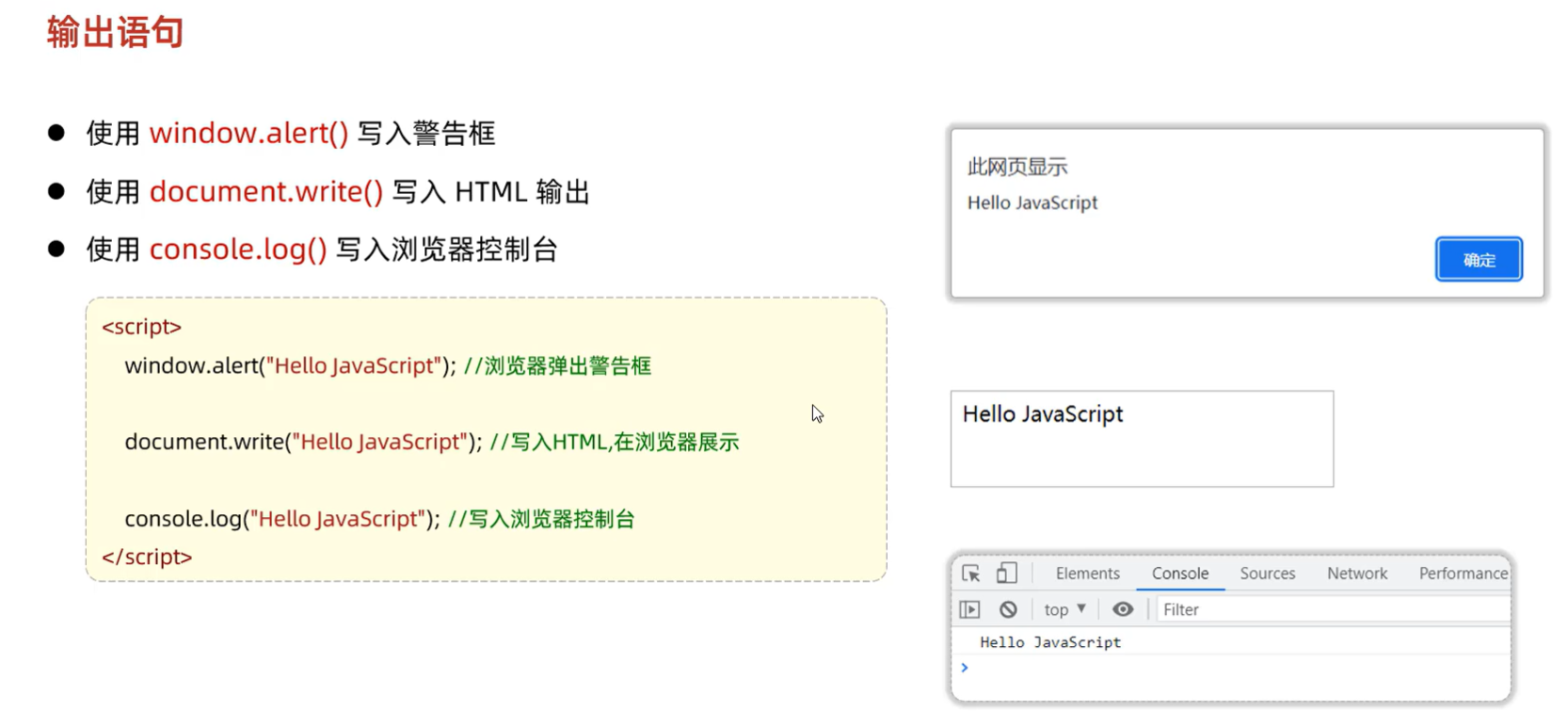Click the red window.alert() text

click(248, 133)
